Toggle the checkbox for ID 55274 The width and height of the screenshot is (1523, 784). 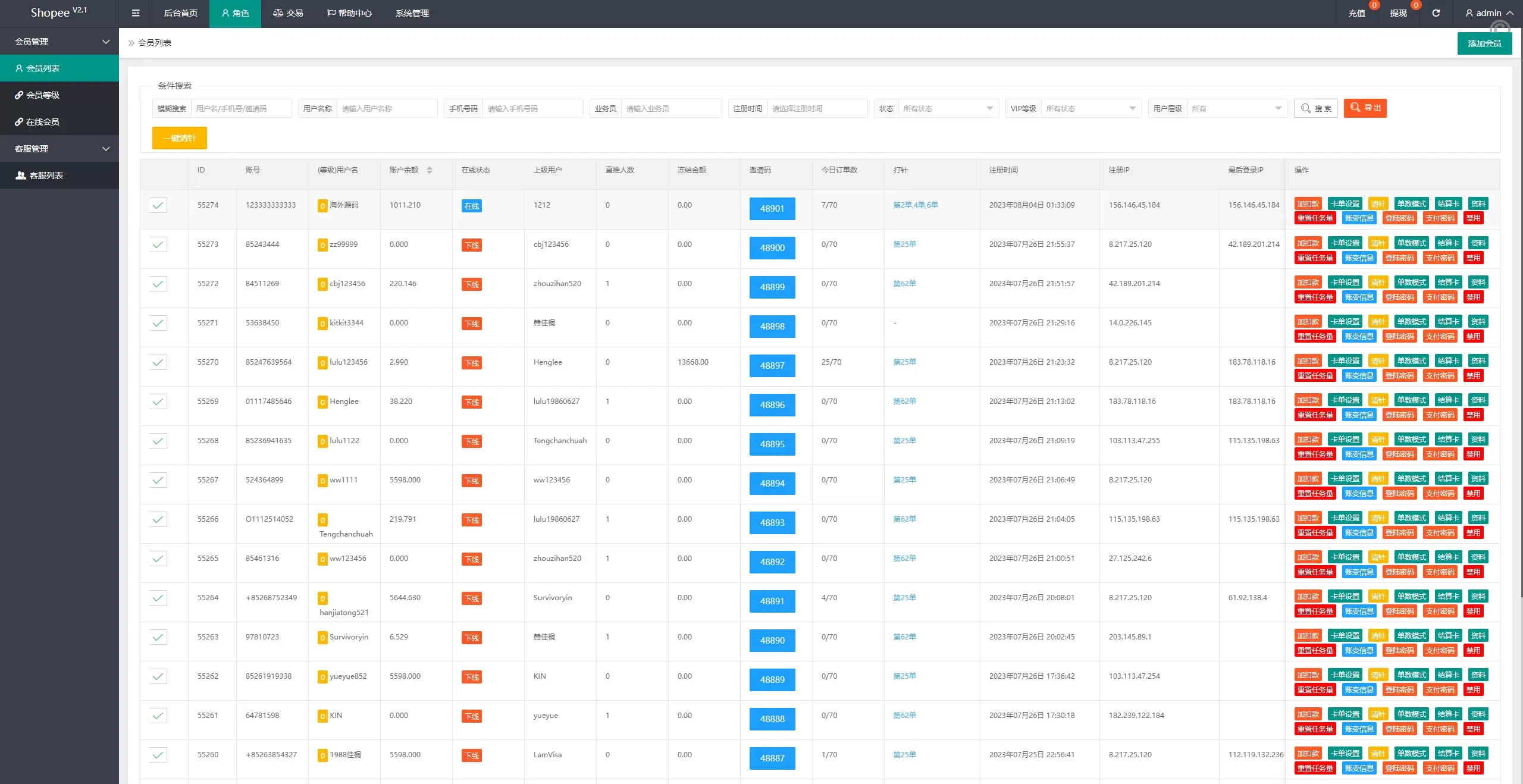(x=158, y=205)
